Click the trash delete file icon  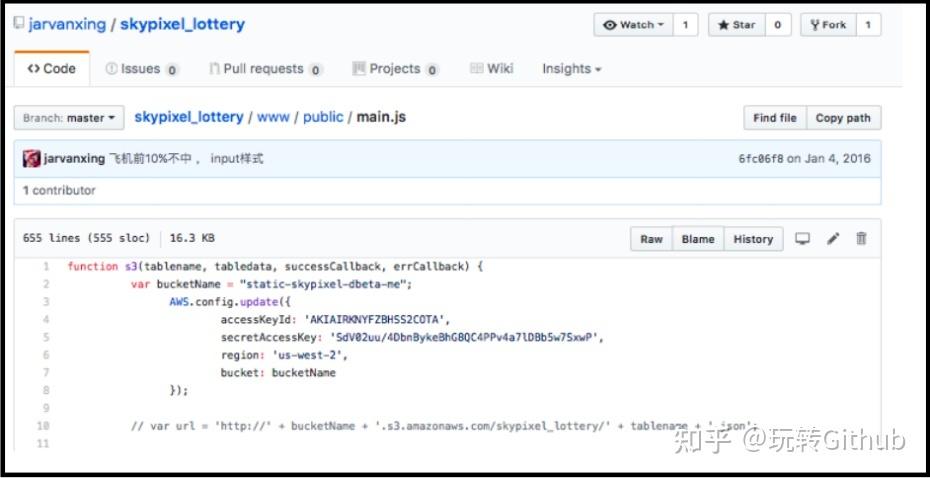click(861, 238)
